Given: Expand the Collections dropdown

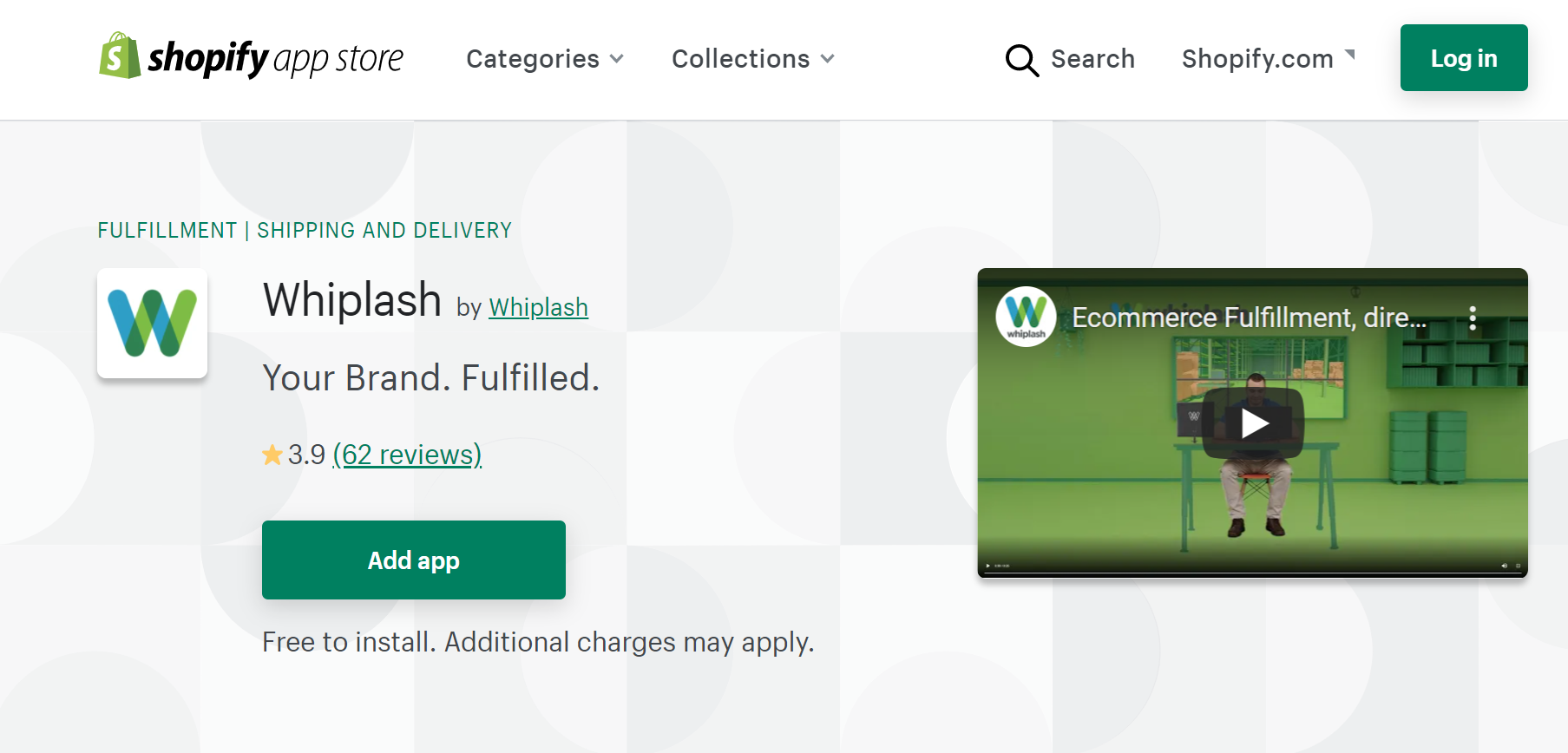Looking at the screenshot, I should [x=752, y=59].
